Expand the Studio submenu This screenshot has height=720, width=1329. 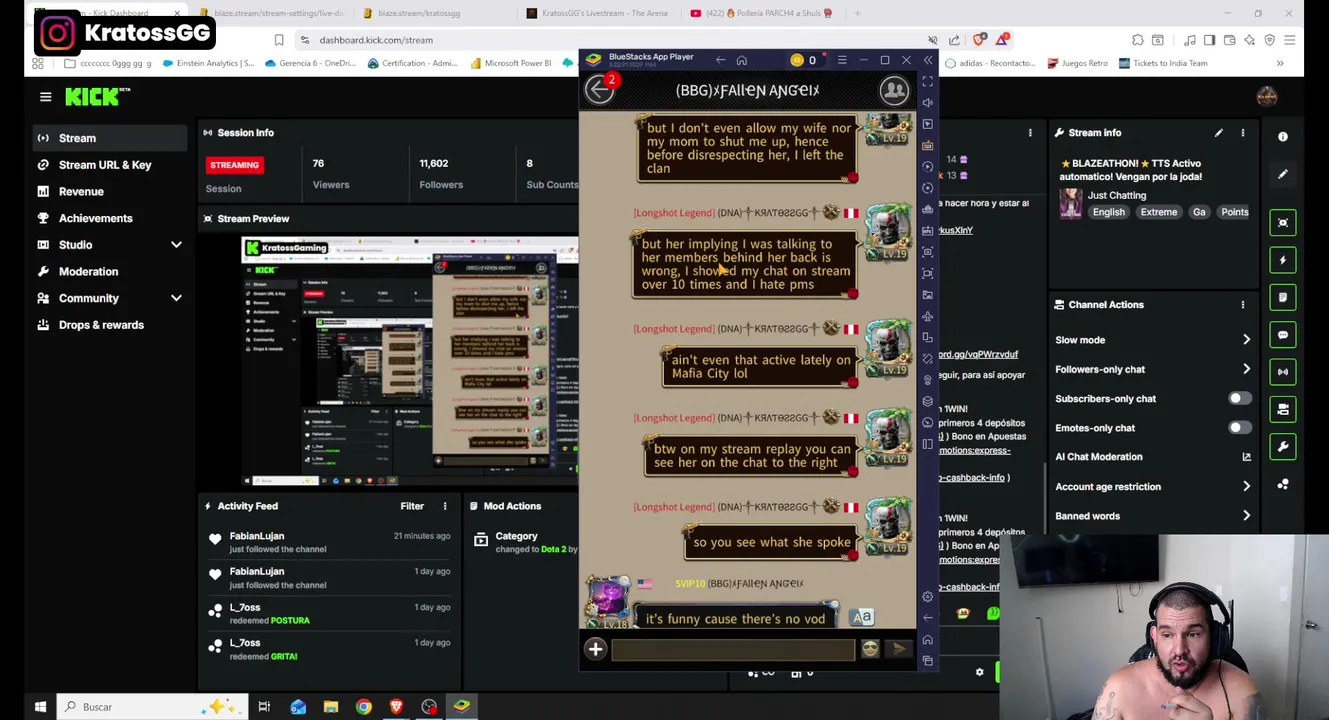176,245
